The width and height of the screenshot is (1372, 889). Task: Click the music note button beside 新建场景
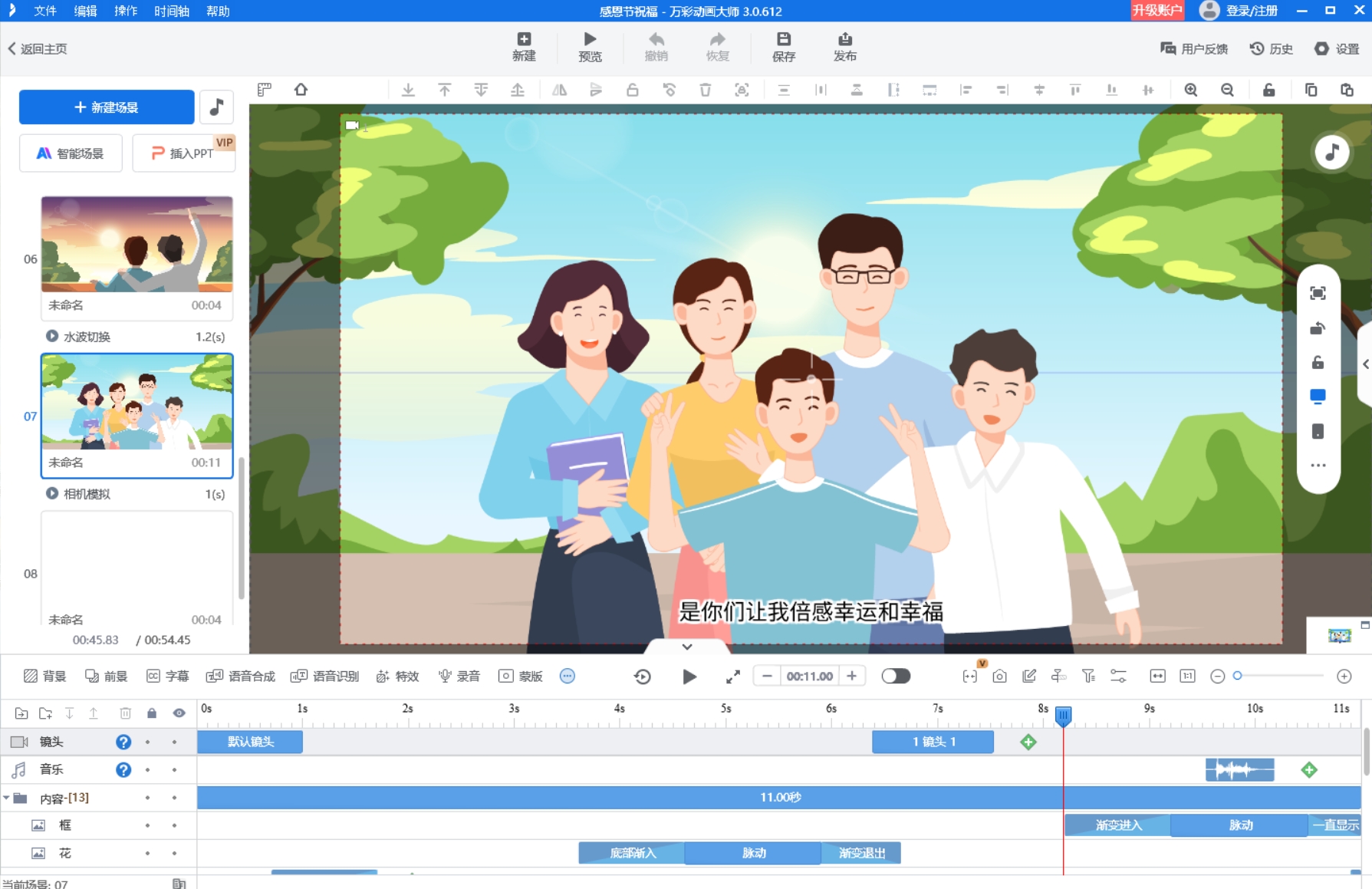(217, 107)
